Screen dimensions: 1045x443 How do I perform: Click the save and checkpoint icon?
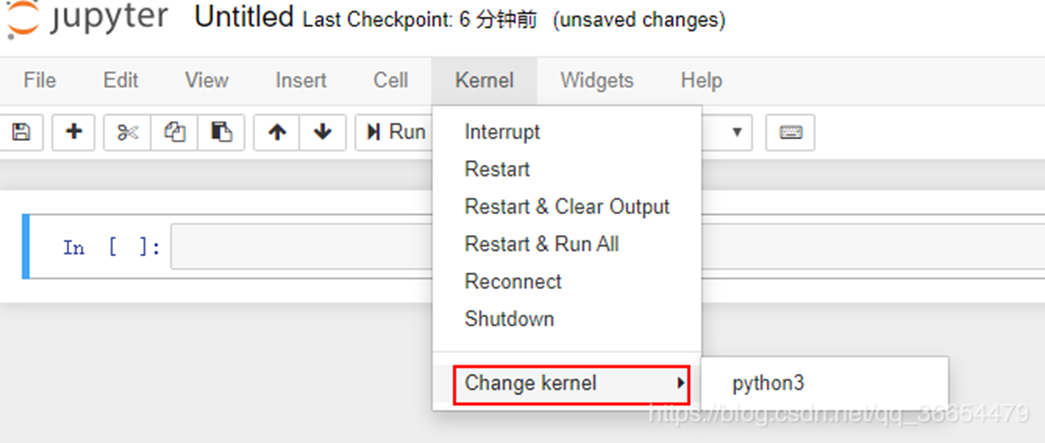point(21,133)
